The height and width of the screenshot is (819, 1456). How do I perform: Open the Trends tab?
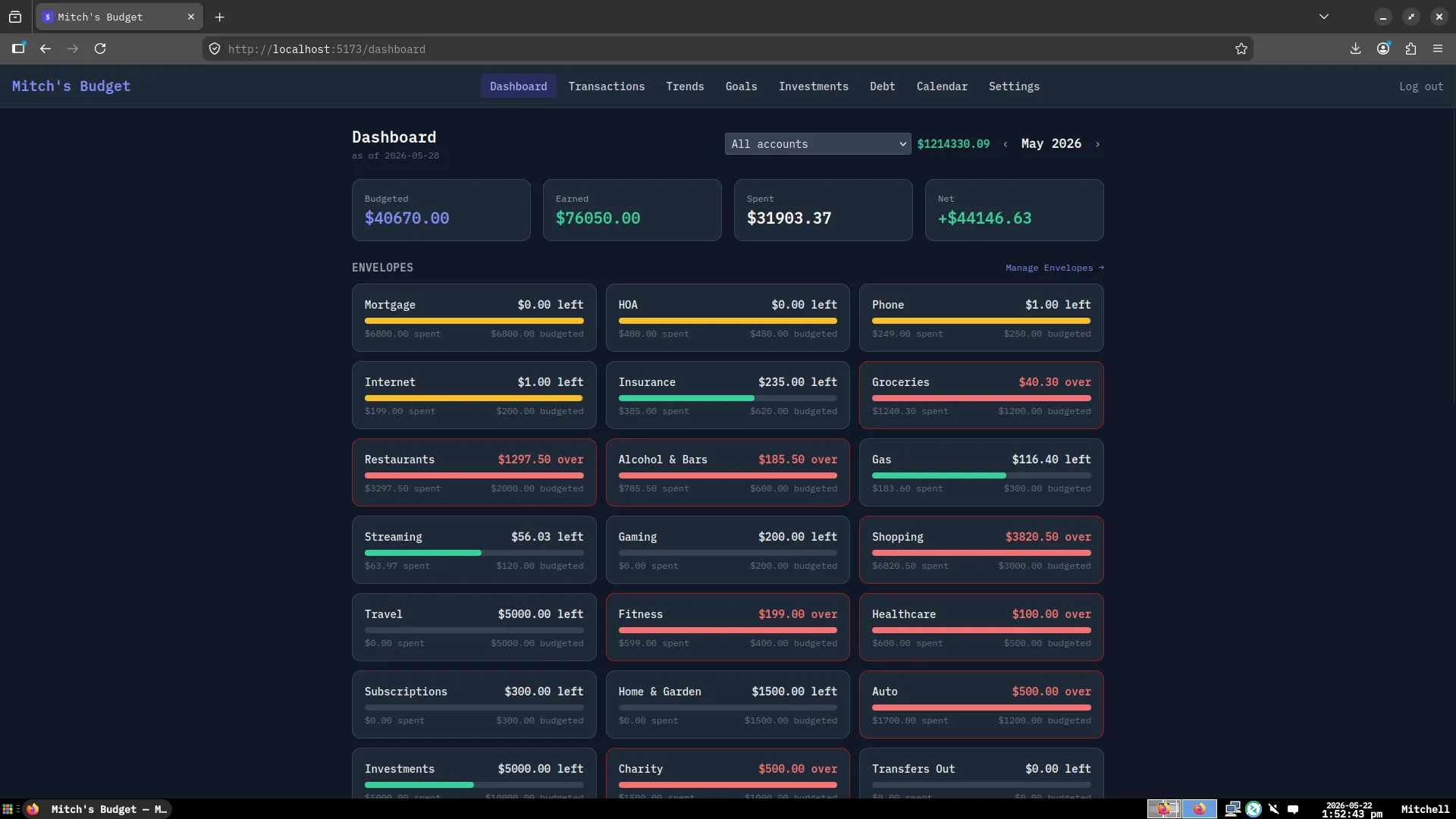[685, 86]
